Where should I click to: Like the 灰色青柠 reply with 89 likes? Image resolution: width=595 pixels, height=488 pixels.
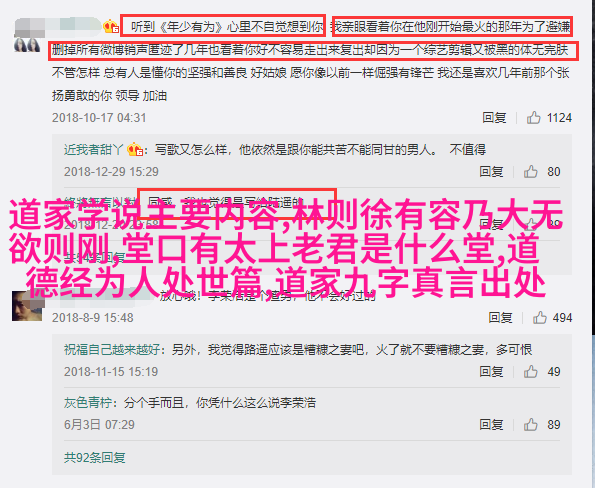530,425
